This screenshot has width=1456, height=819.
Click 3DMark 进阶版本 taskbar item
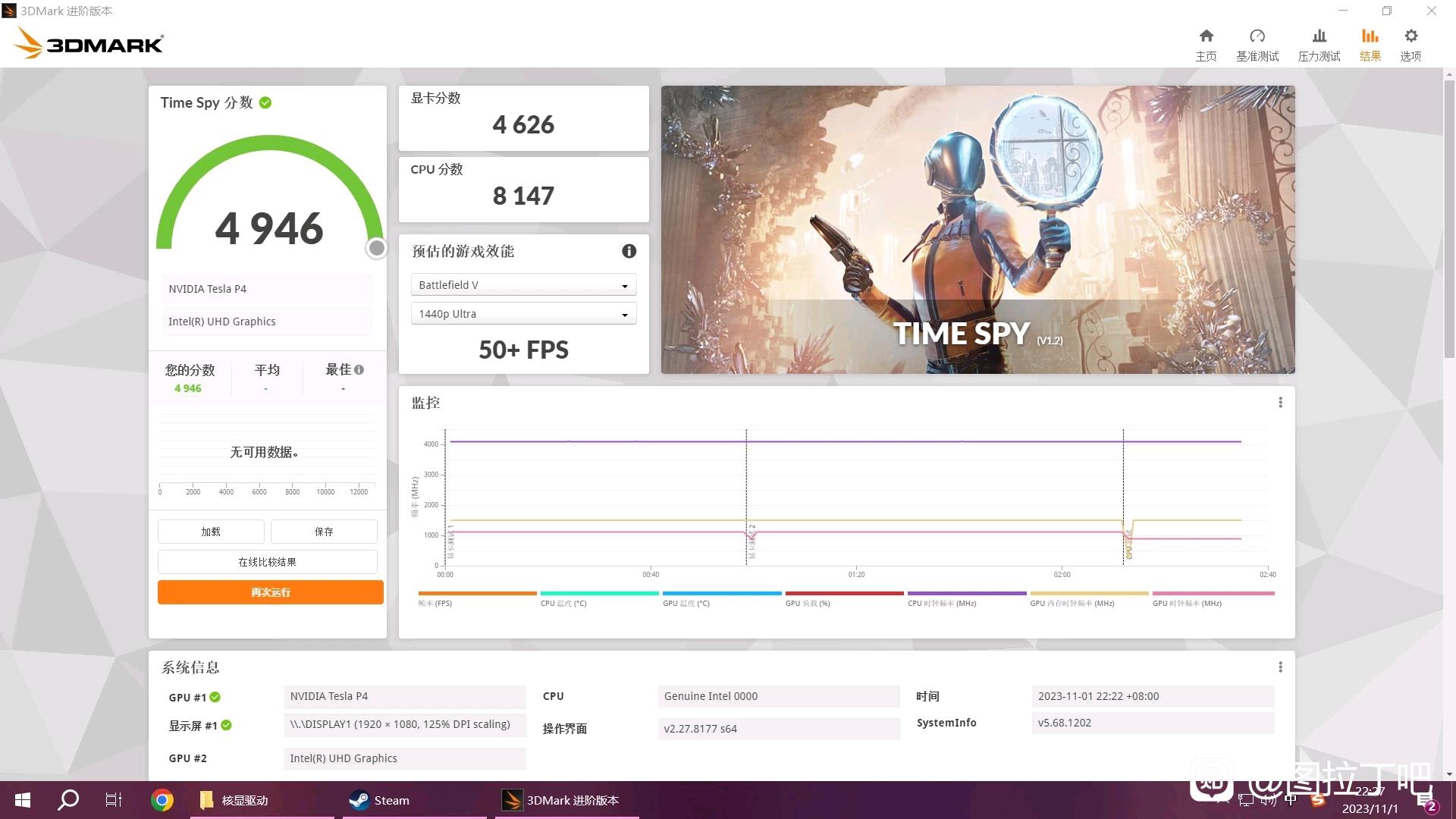click(567, 800)
